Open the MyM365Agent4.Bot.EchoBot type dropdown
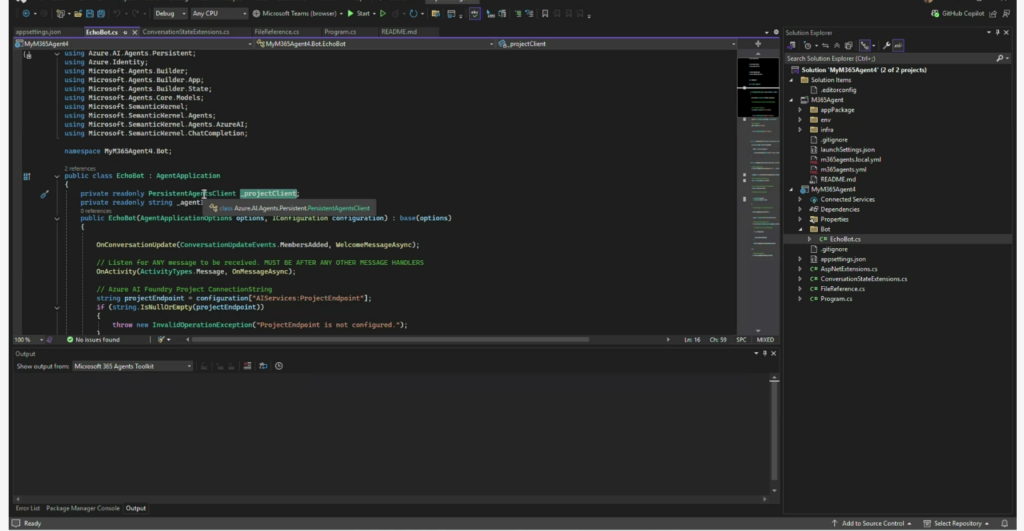The width and height of the screenshot is (1024, 531). coord(374,44)
